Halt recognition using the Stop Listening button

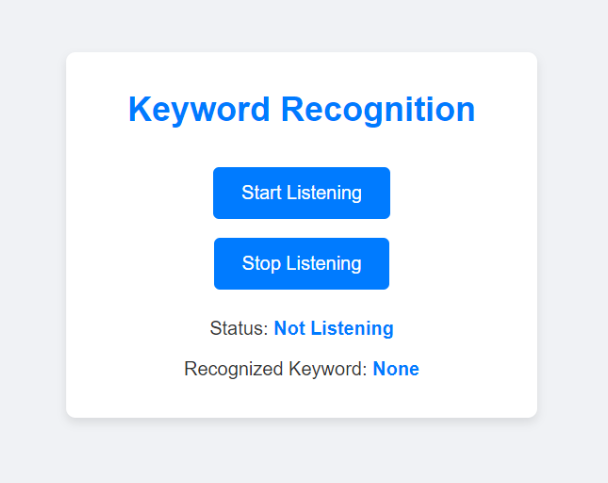click(x=301, y=264)
